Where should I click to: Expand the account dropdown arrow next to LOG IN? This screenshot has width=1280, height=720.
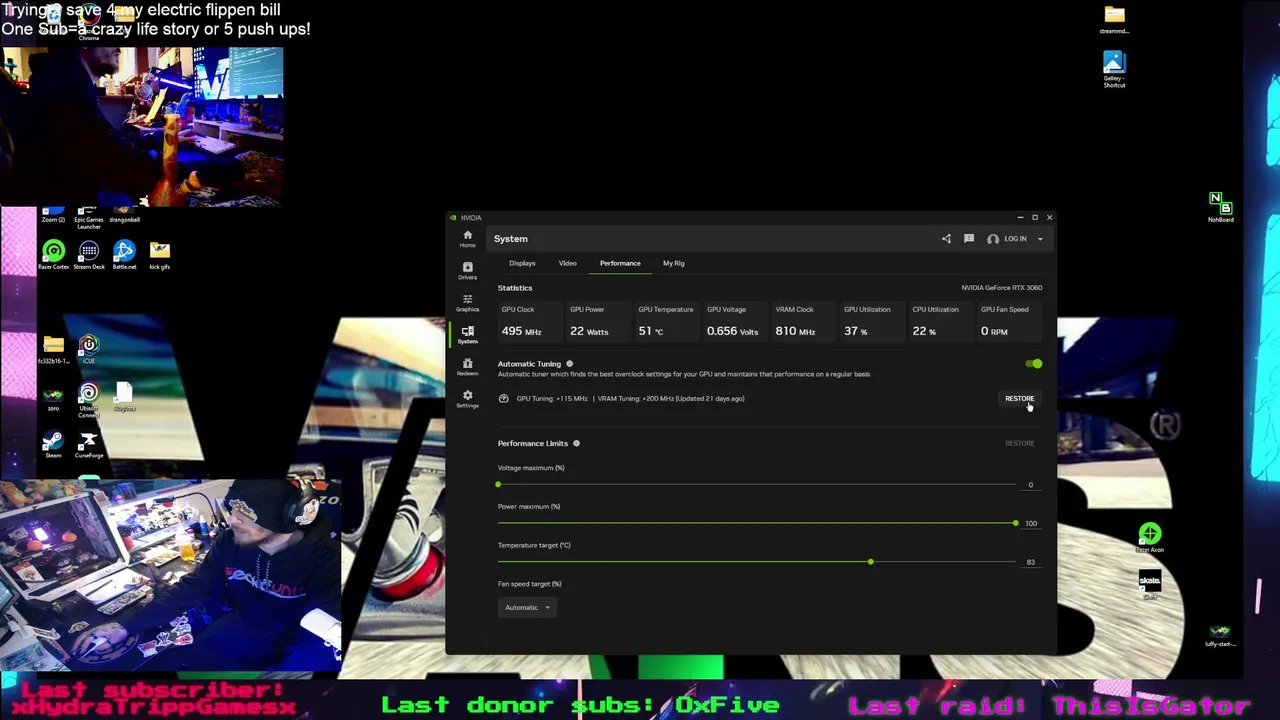pyautogui.click(x=1040, y=239)
